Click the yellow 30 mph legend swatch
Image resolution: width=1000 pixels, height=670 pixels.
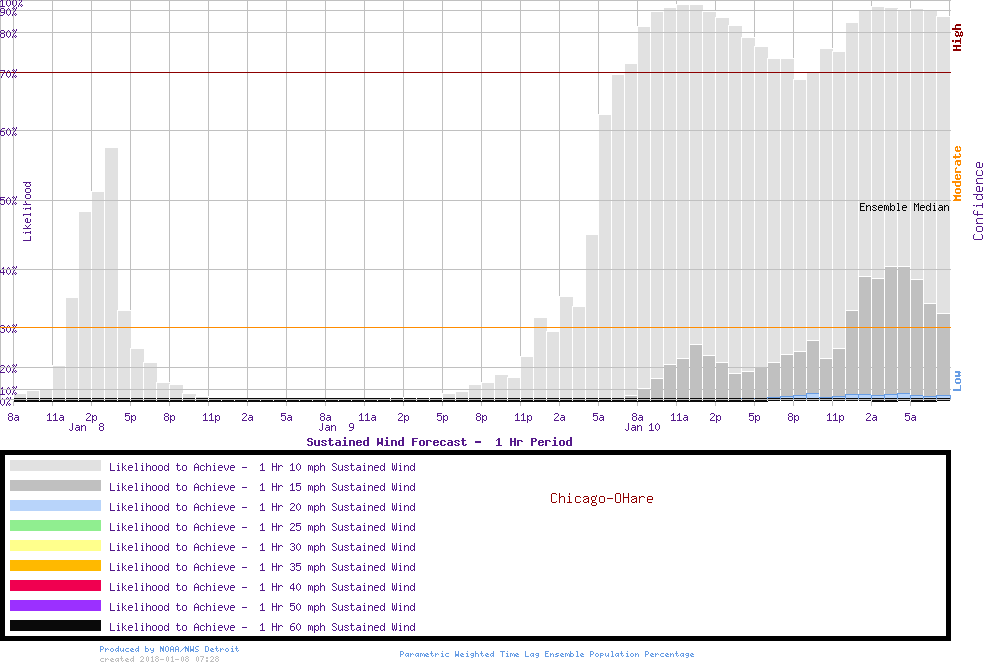click(55, 546)
